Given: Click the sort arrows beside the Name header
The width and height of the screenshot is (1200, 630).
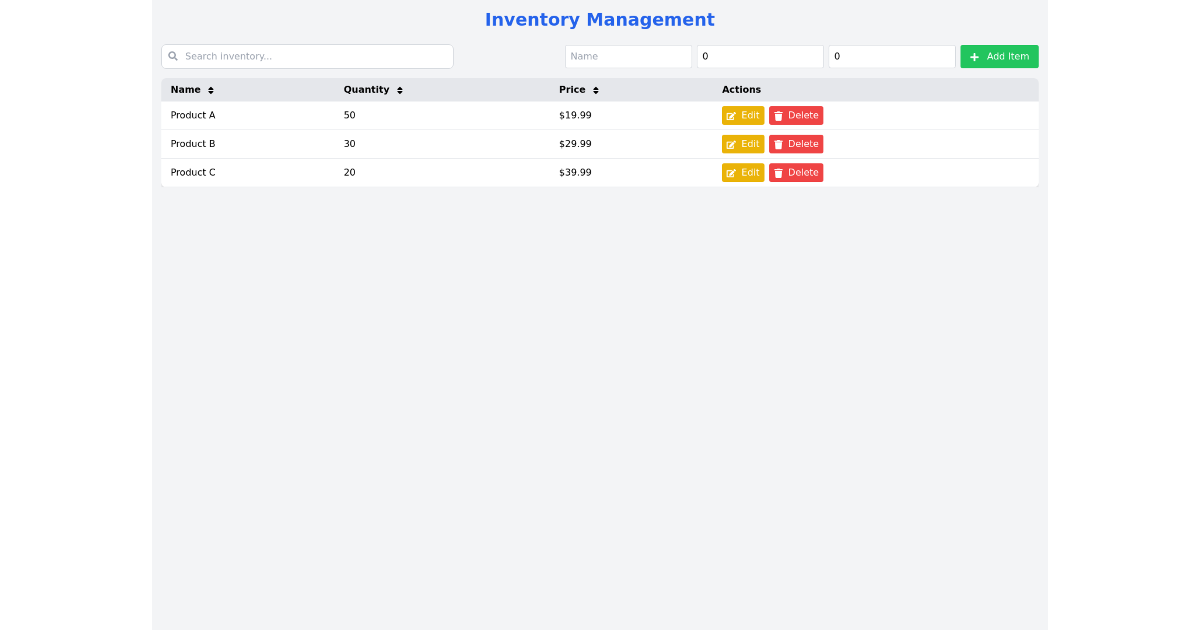Looking at the screenshot, I should click(x=209, y=89).
